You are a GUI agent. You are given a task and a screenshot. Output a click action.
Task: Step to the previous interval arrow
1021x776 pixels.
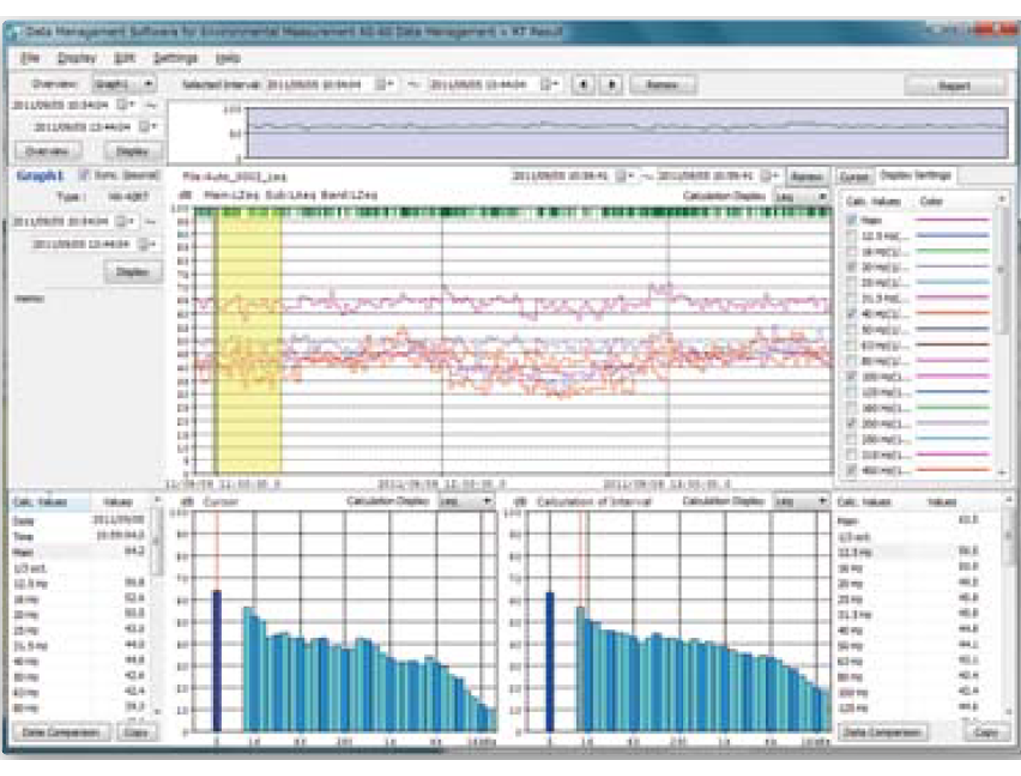583,85
